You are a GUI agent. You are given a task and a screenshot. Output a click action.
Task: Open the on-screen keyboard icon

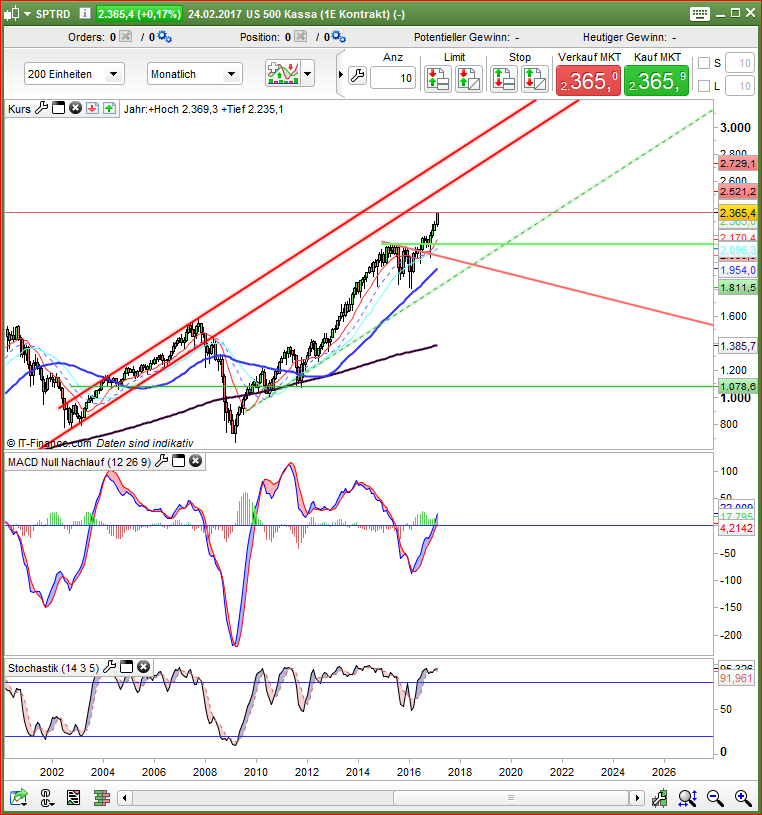700,14
